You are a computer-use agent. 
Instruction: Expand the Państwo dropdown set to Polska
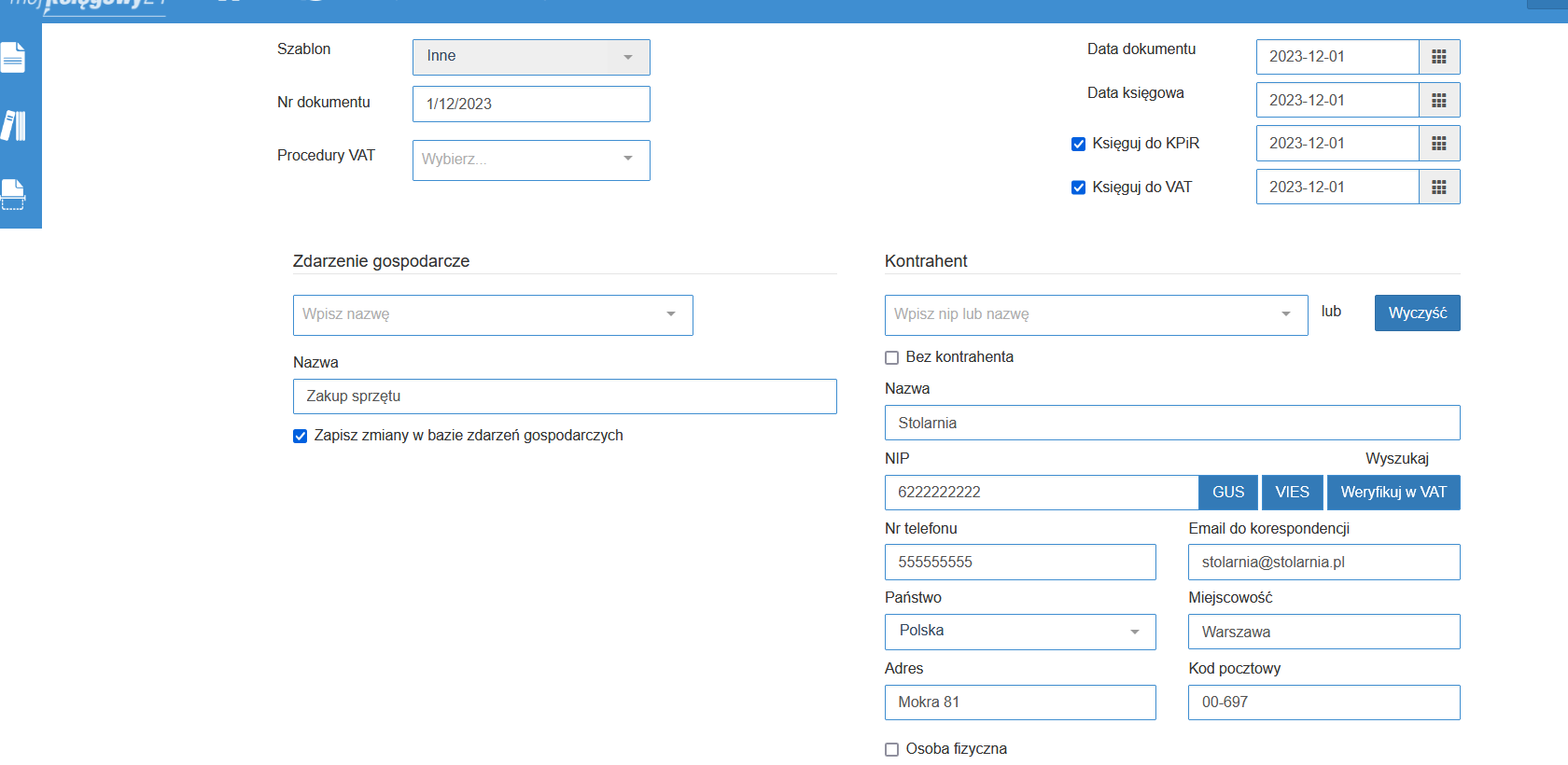[x=1019, y=632]
